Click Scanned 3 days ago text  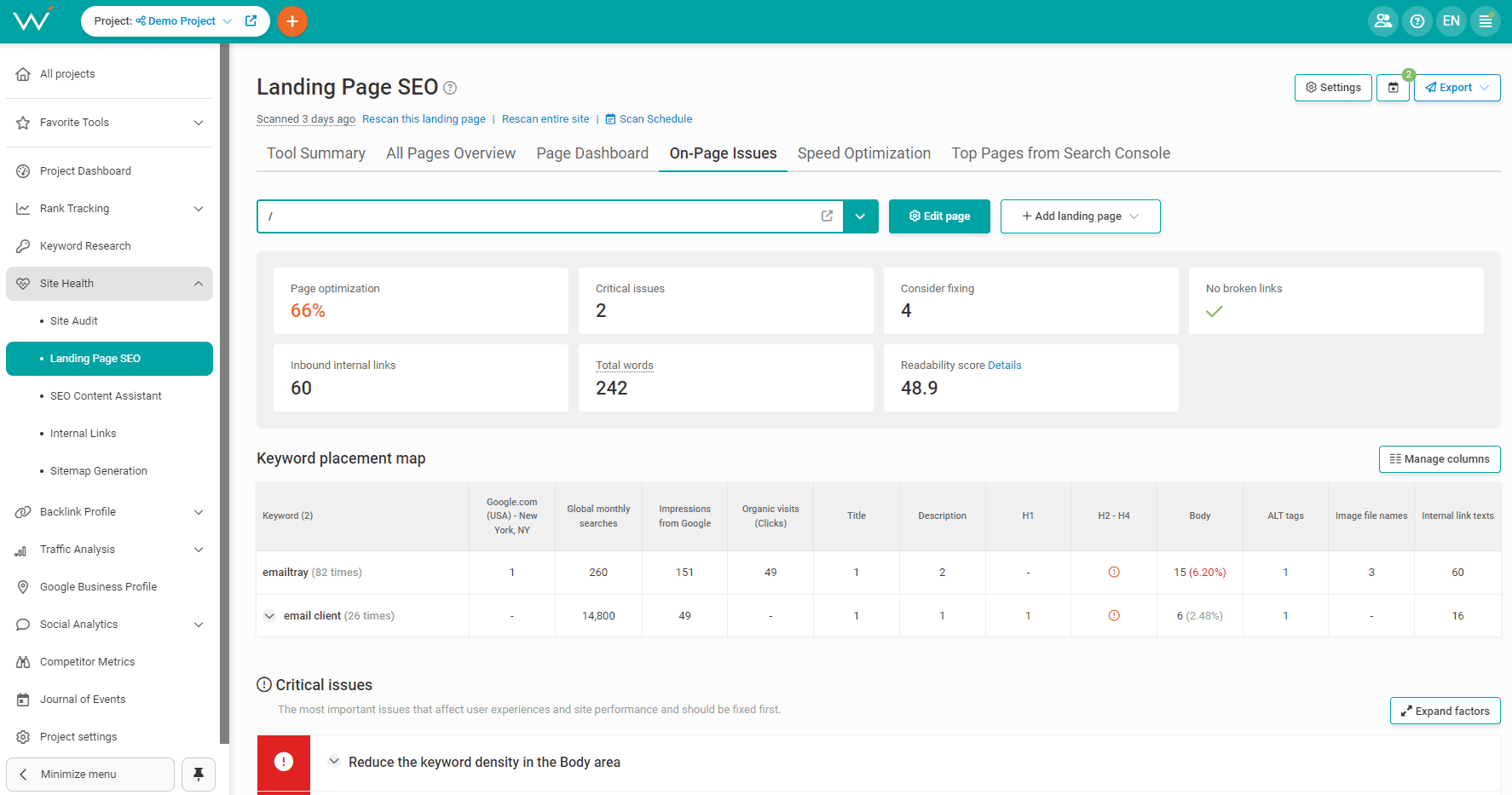click(x=306, y=119)
